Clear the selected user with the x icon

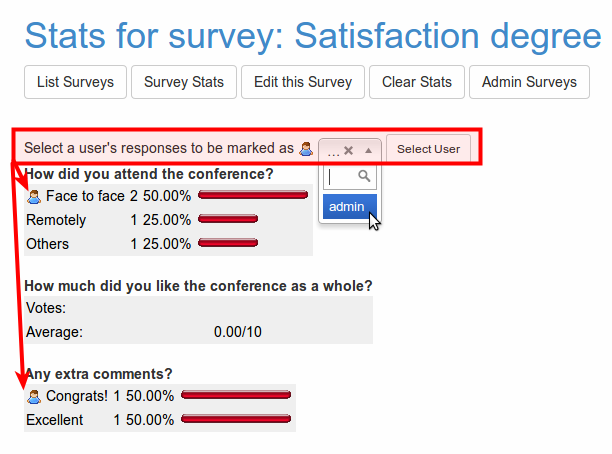coord(348,150)
